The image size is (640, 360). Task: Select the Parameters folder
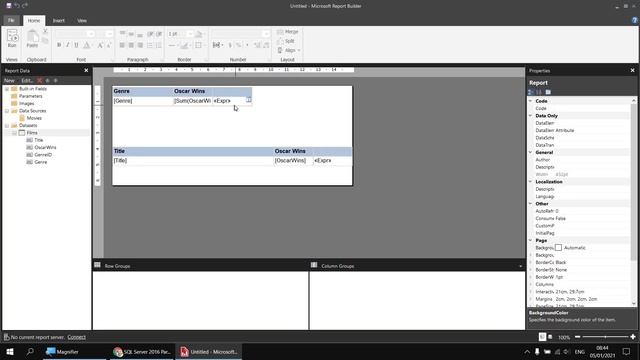[31, 96]
